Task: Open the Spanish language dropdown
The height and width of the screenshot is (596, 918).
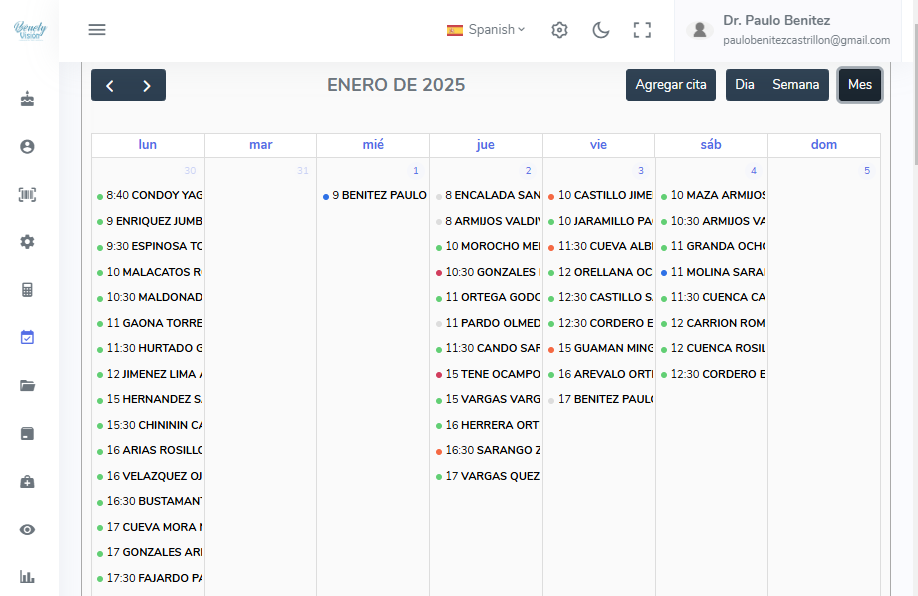Action: coord(486,30)
